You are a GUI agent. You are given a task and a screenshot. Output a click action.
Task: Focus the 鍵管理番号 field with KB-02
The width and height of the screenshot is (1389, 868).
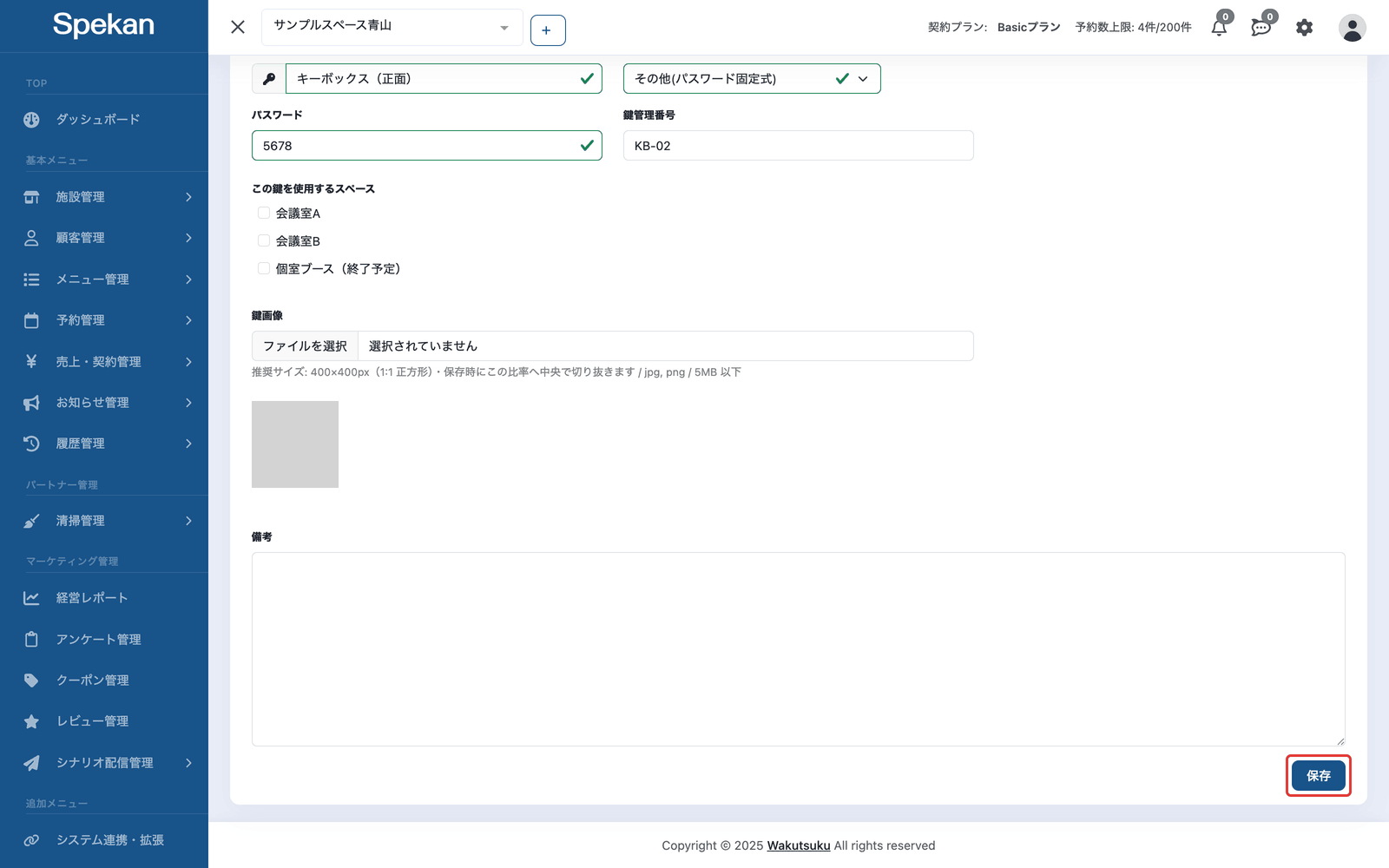point(798,146)
